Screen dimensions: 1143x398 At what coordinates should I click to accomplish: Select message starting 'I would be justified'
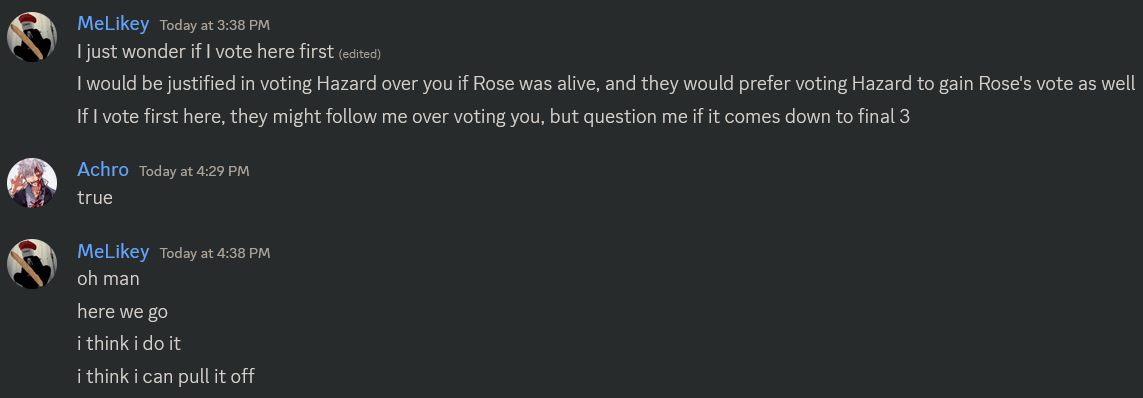[606, 84]
